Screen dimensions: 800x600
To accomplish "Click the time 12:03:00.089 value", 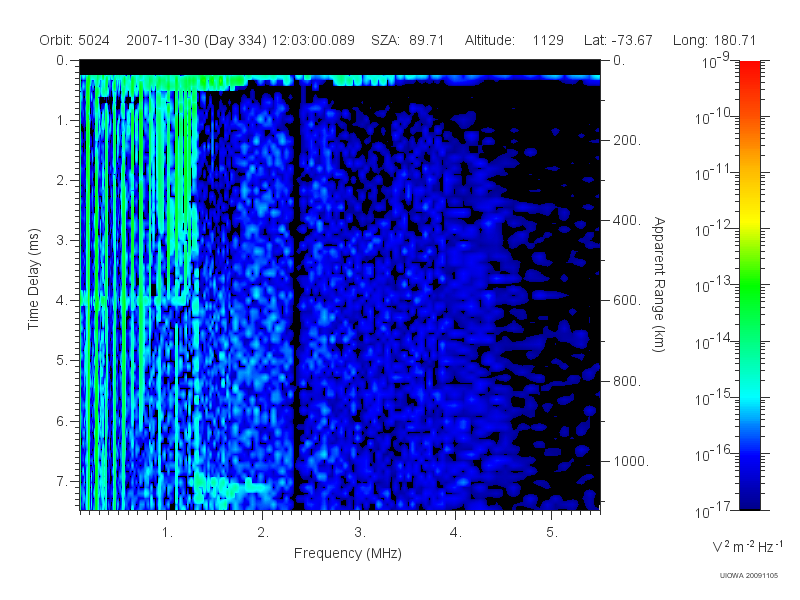I will [313, 40].
